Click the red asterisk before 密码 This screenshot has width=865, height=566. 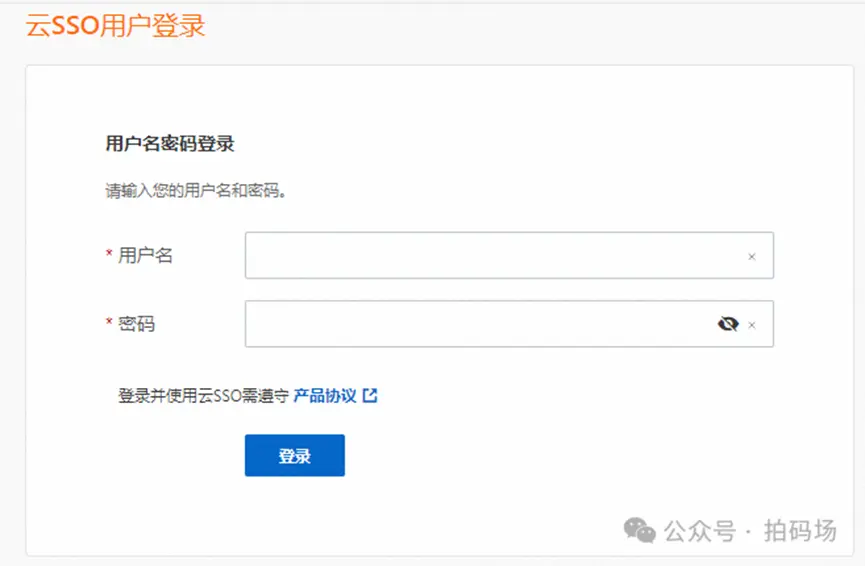click(109, 323)
